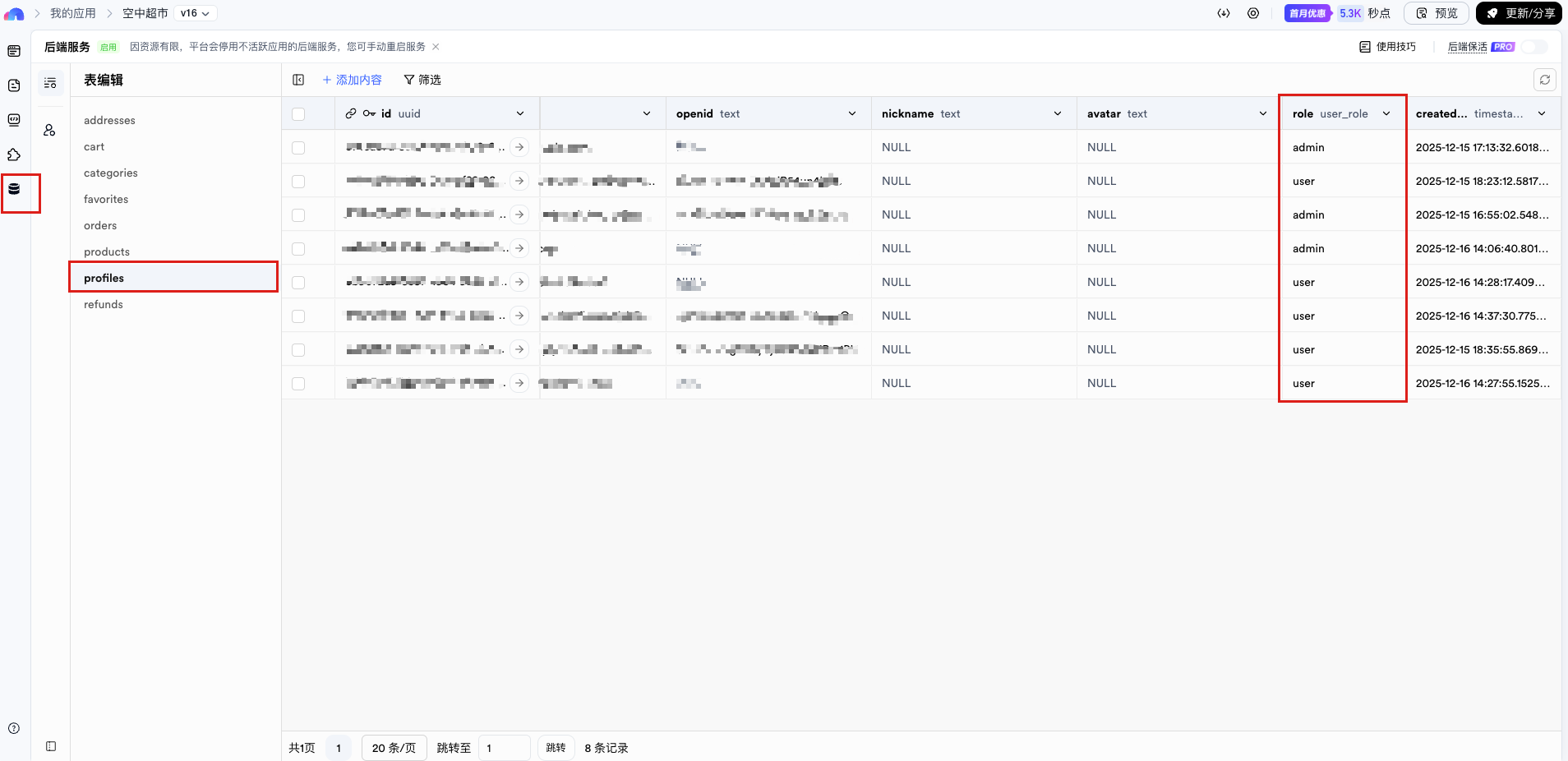
Task: Click the 更新/分享 publish button
Action: click(x=1519, y=13)
